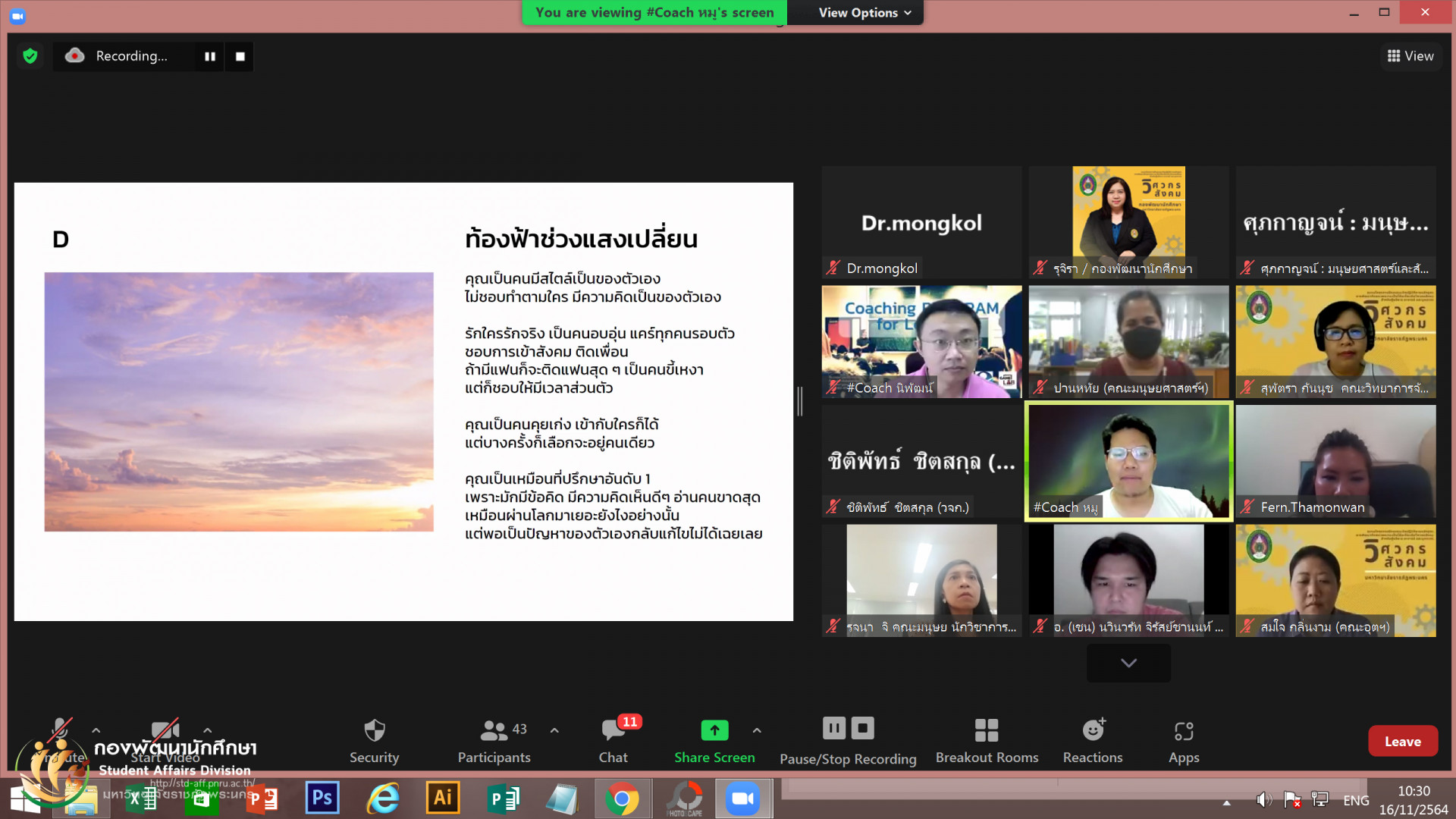1456x819 pixels.
Task: Click the green Share Screen icon
Action: click(714, 730)
